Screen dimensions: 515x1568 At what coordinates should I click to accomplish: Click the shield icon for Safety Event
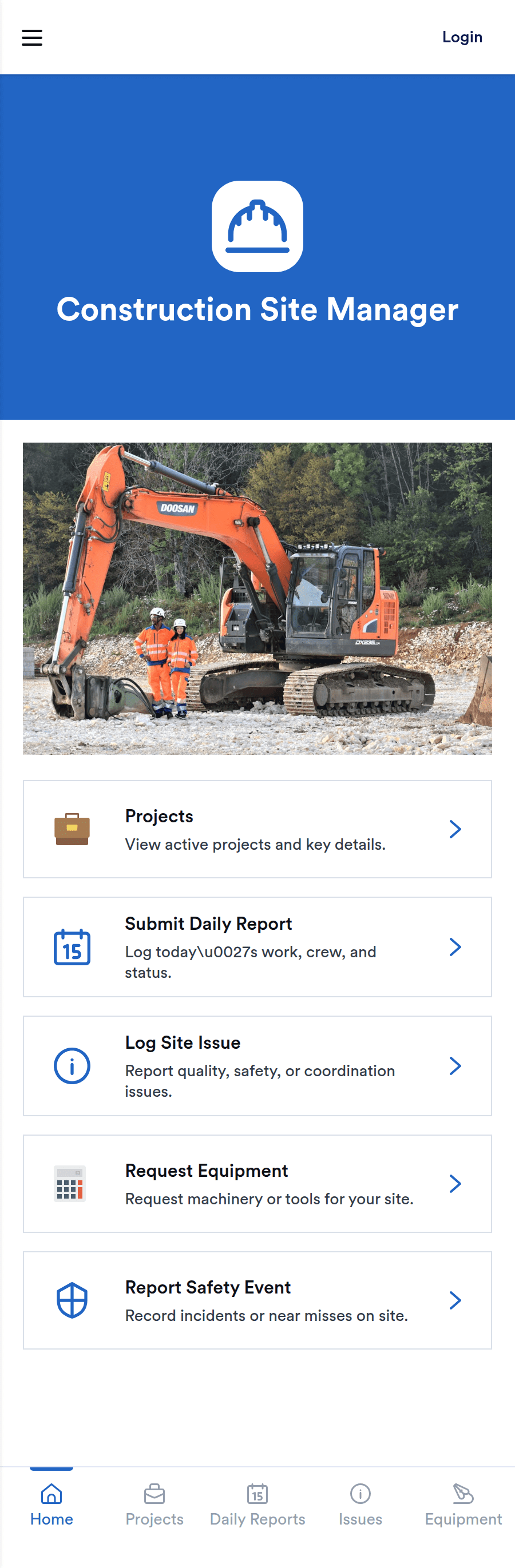(x=72, y=1300)
